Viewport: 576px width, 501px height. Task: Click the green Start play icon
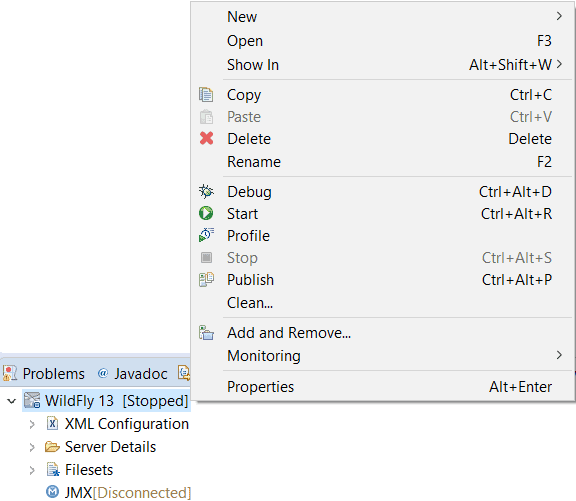(206, 213)
